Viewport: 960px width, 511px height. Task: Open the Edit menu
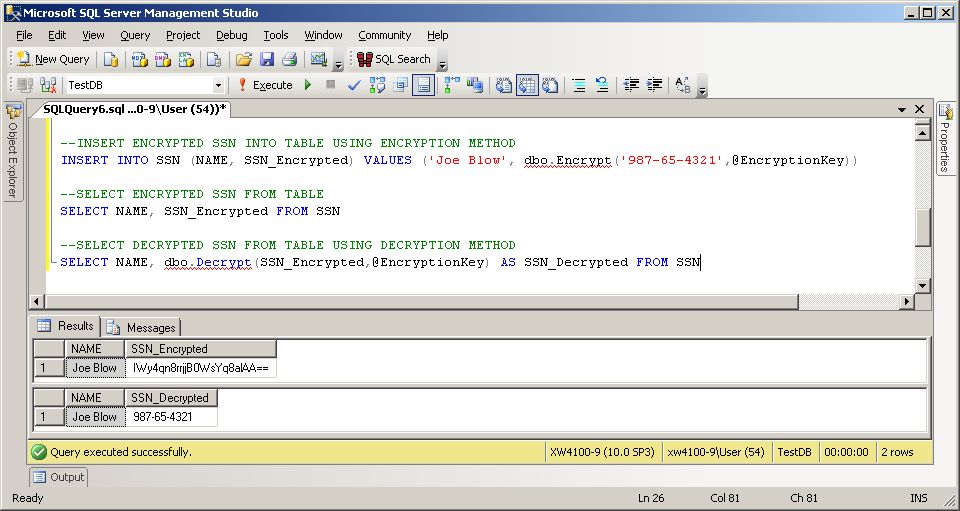click(57, 35)
